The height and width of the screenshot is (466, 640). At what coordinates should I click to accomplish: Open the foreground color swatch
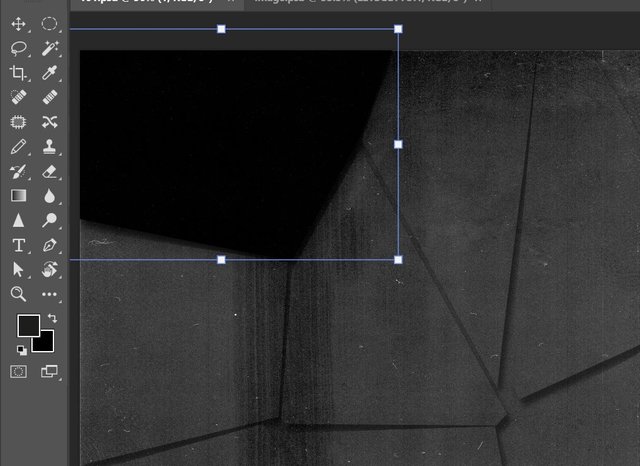29,326
